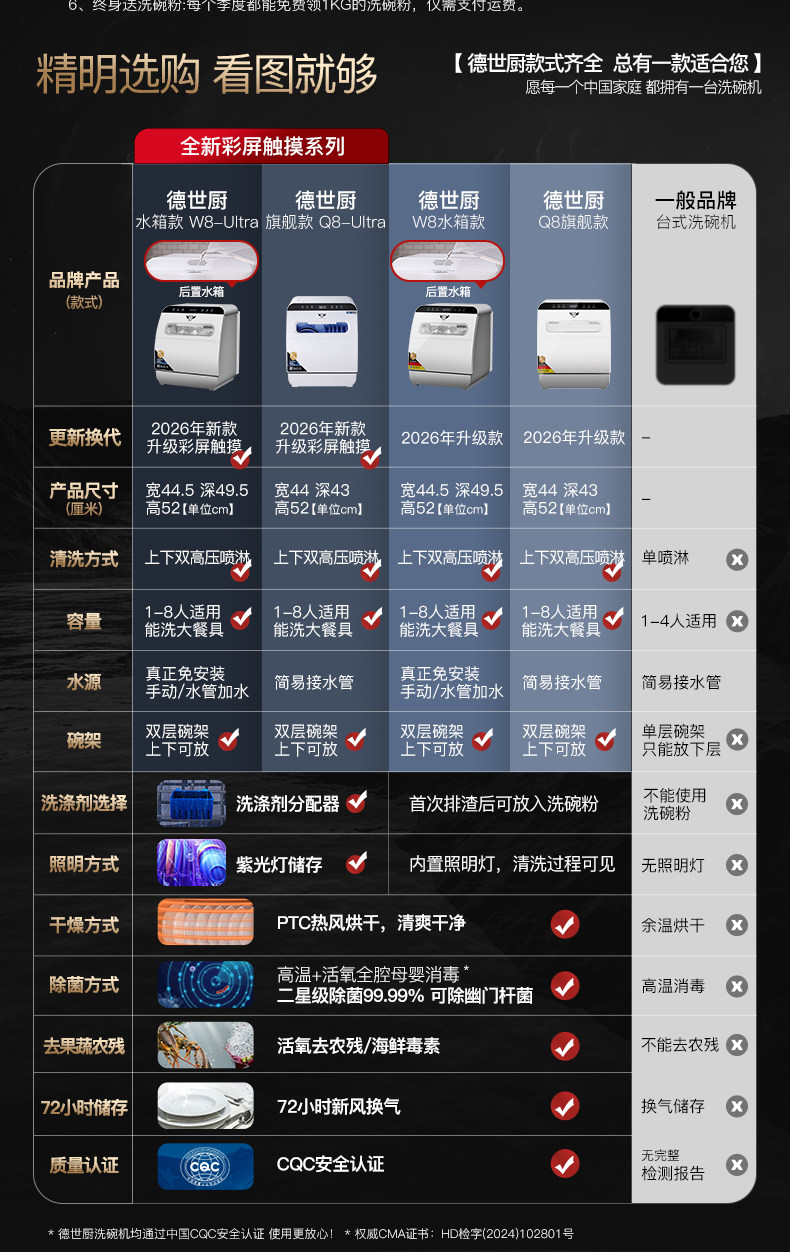Select the 德世厨 W8-Ultra 水箱款 column header
The height and width of the screenshot is (1252, 790).
point(197,210)
